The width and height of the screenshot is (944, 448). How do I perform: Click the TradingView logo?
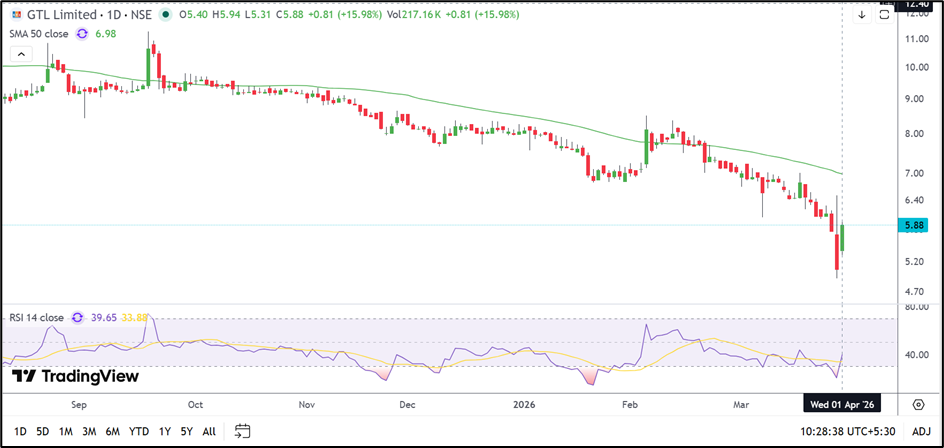(75, 376)
